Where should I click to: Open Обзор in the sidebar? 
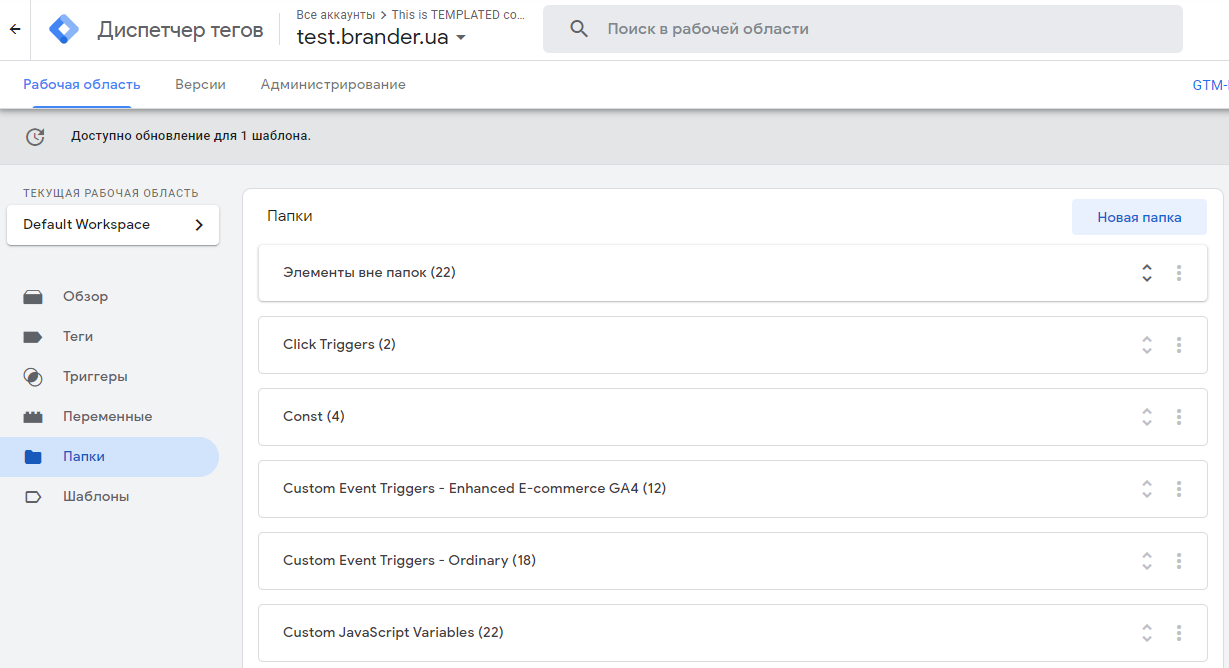[x=85, y=297]
